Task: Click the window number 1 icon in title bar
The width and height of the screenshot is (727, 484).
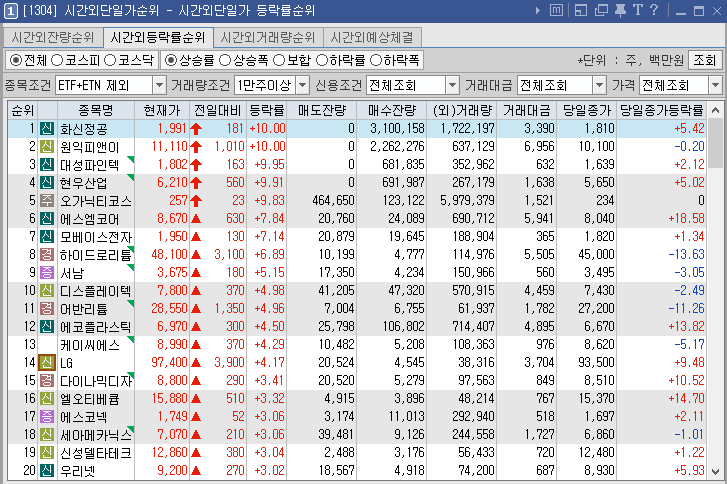Action: coord(11,11)
